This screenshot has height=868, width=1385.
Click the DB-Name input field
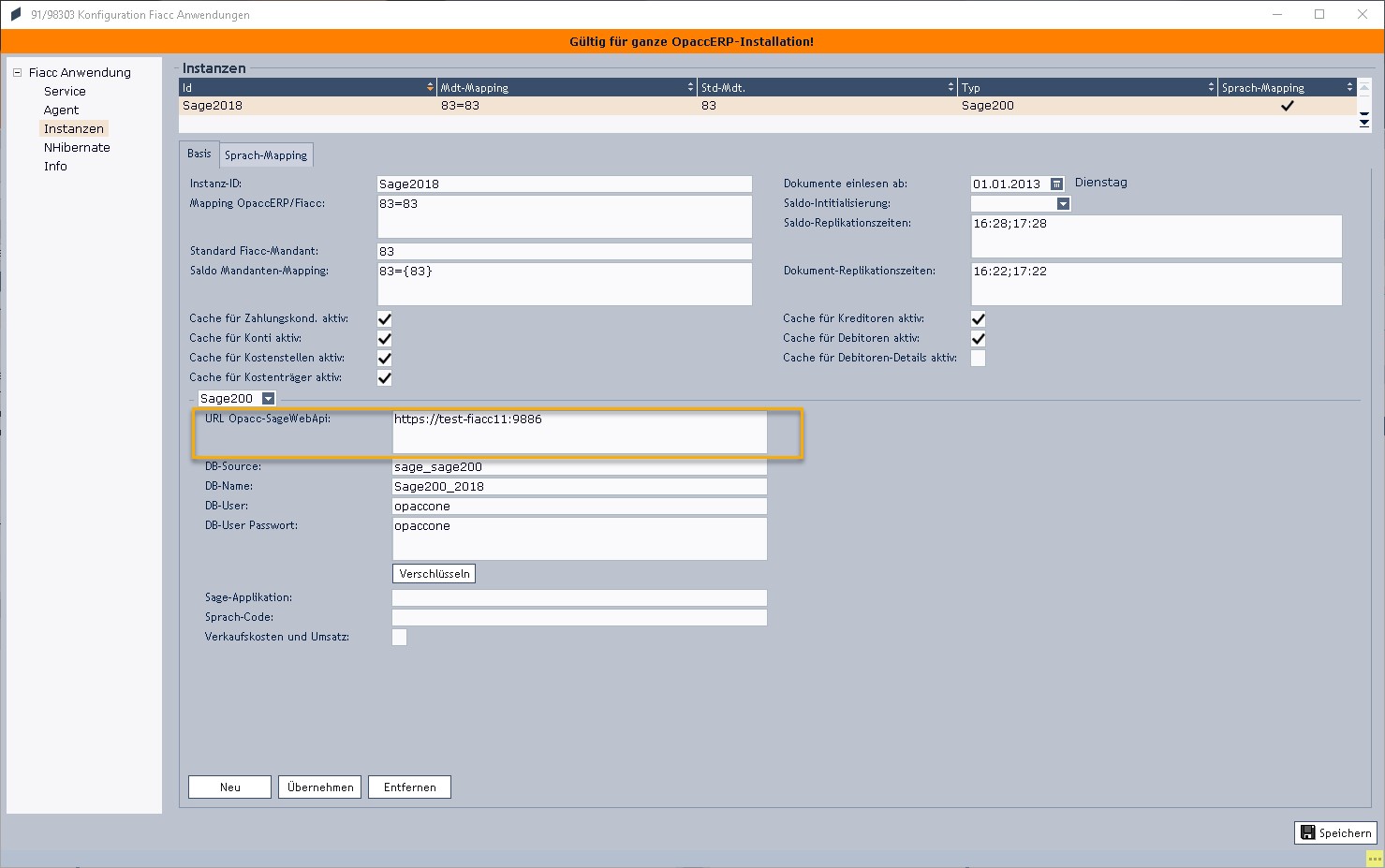click(580, 487)
